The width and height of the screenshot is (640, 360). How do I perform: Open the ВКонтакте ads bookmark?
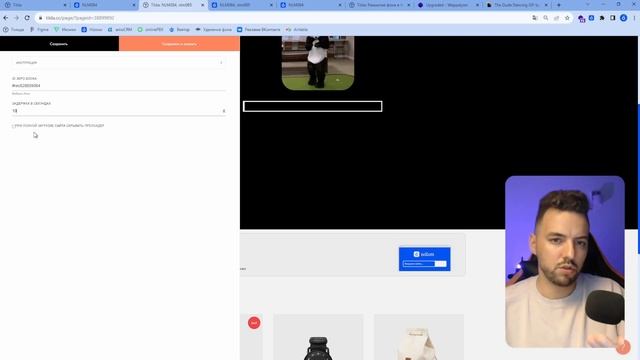pos(259,29)
